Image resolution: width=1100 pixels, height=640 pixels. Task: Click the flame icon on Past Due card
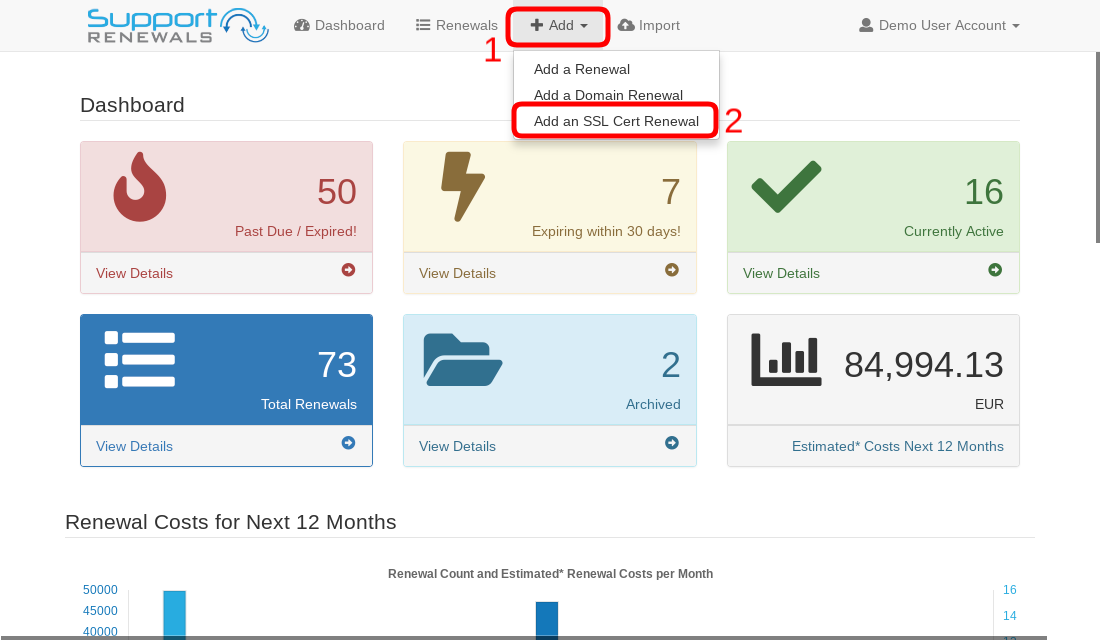point(140,187)
